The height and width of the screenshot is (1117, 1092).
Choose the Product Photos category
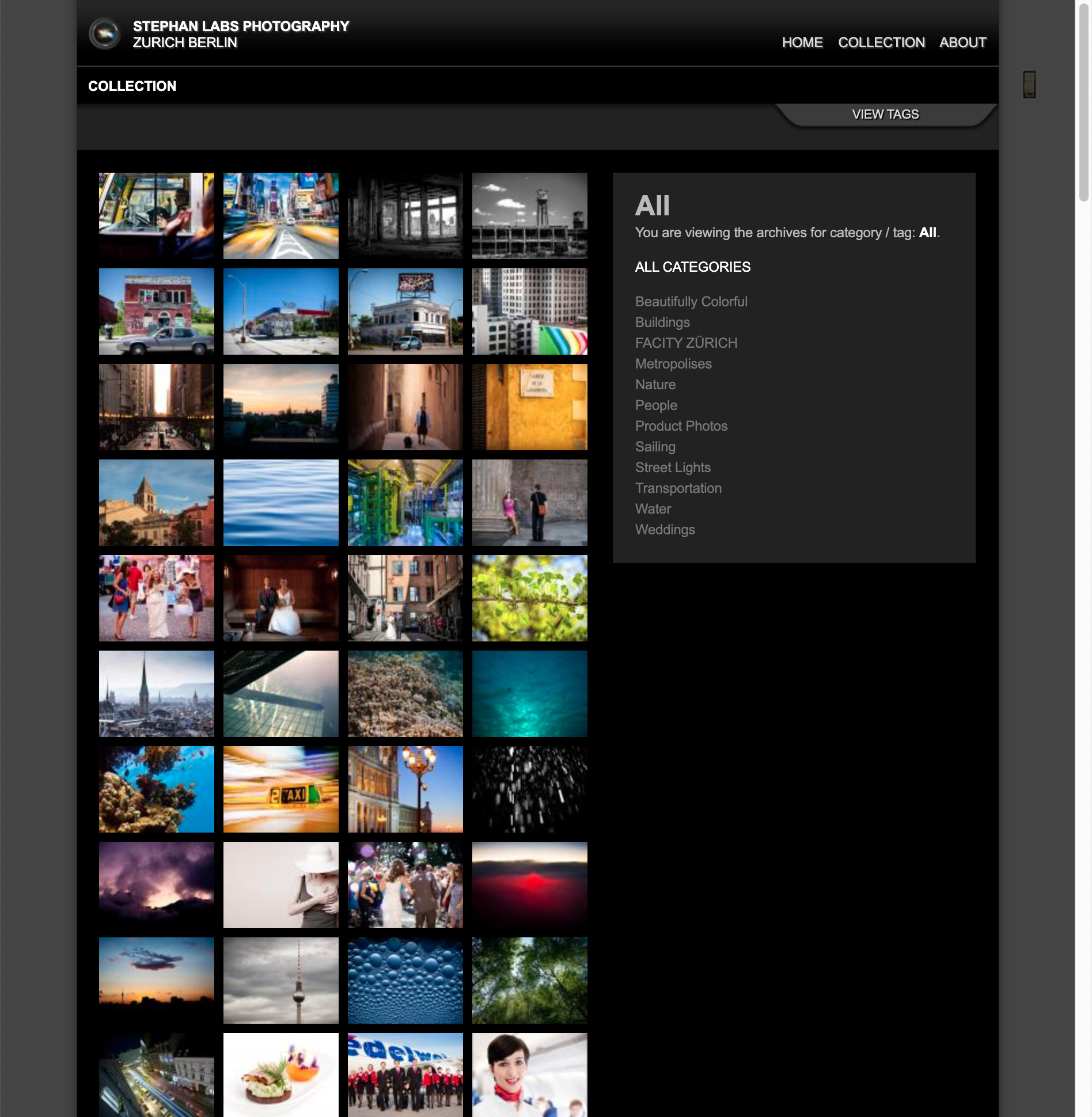pos(681,426)
